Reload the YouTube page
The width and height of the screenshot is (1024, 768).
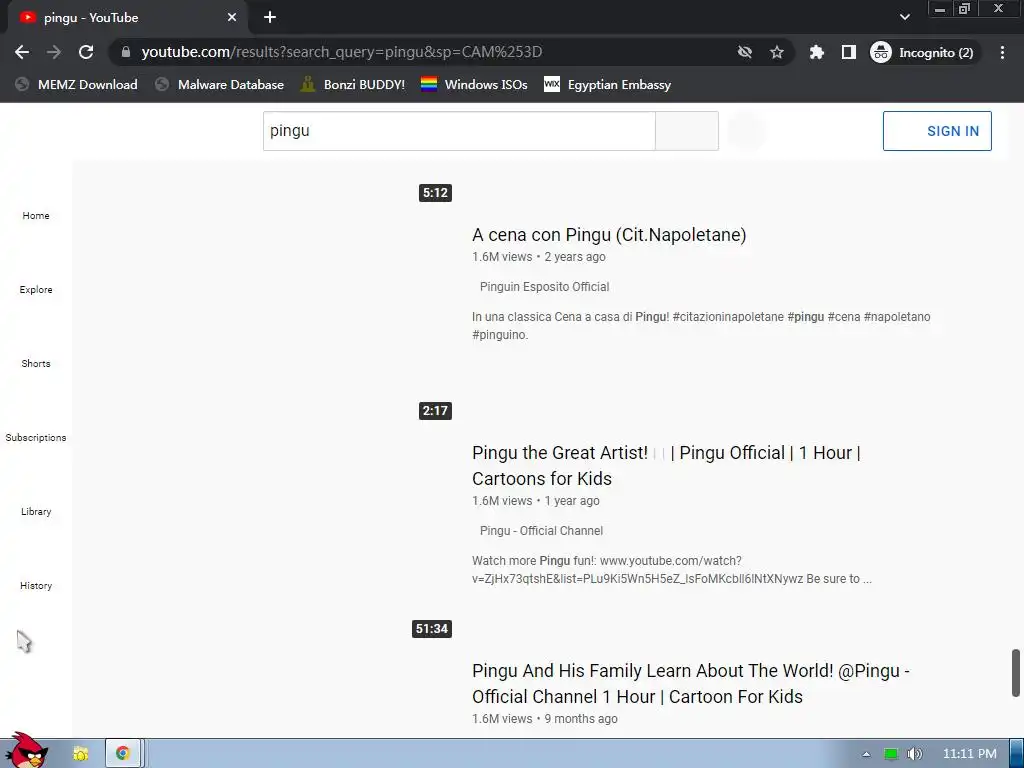pos(86,52)
